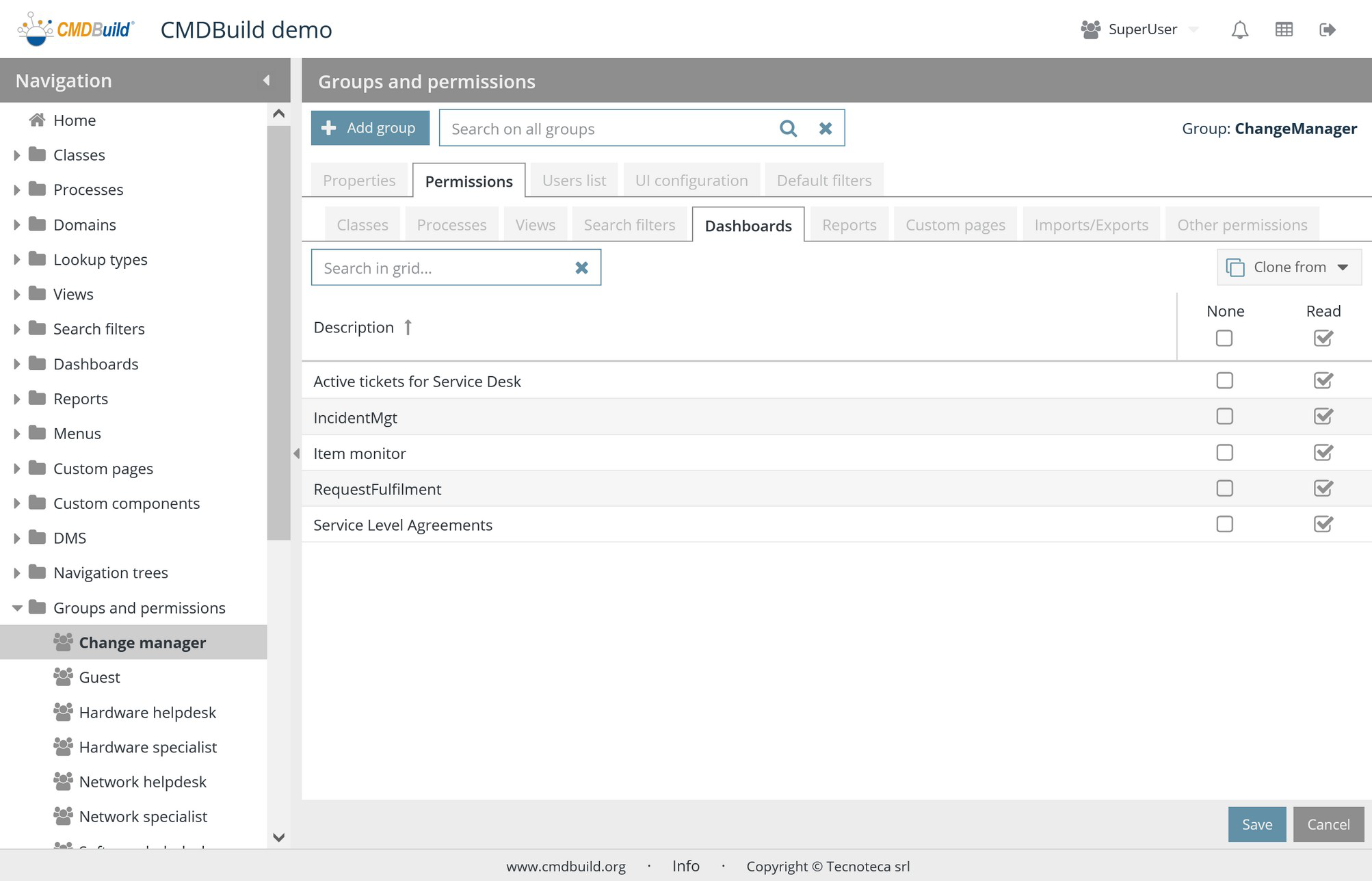
Task: Click the logout icon
Action: click(x=1327, y=29)
